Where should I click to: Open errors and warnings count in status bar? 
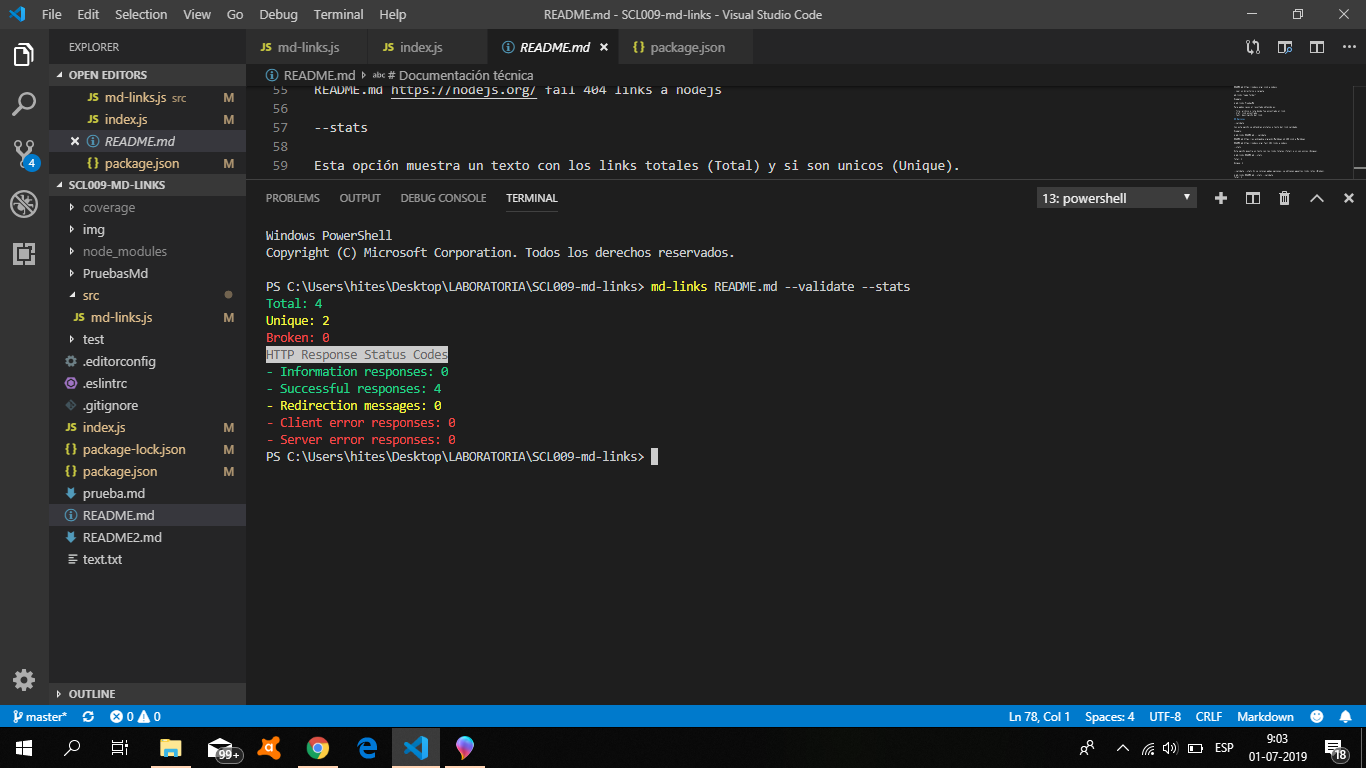coord(135,717)
